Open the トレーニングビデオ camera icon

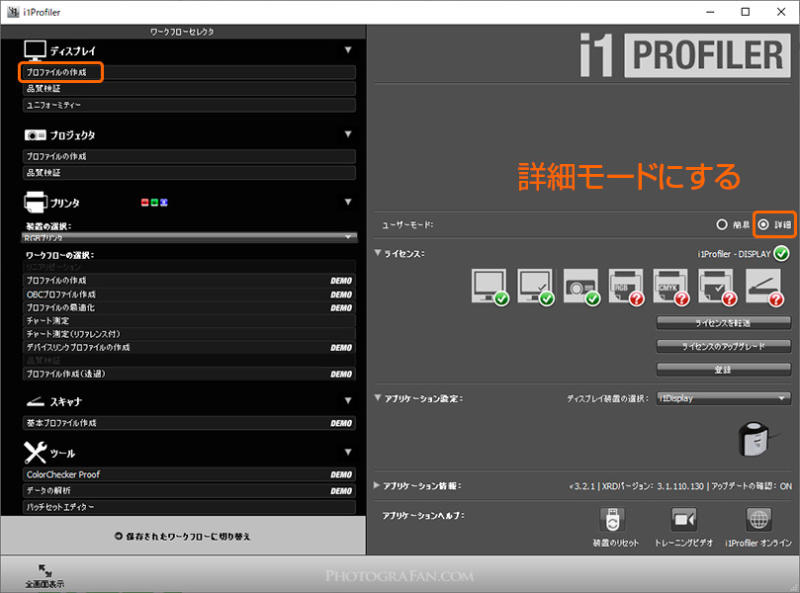click(x=684, y=520)
